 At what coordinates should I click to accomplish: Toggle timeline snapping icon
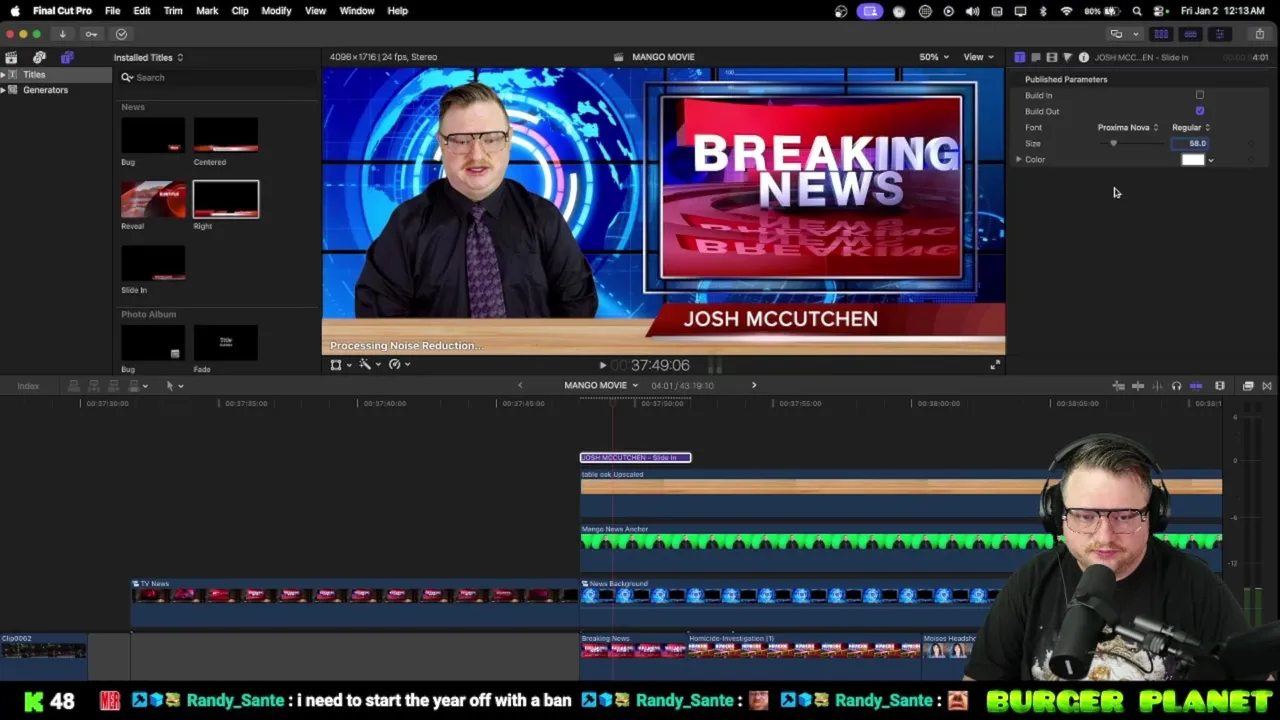[x=1196, y=386]
